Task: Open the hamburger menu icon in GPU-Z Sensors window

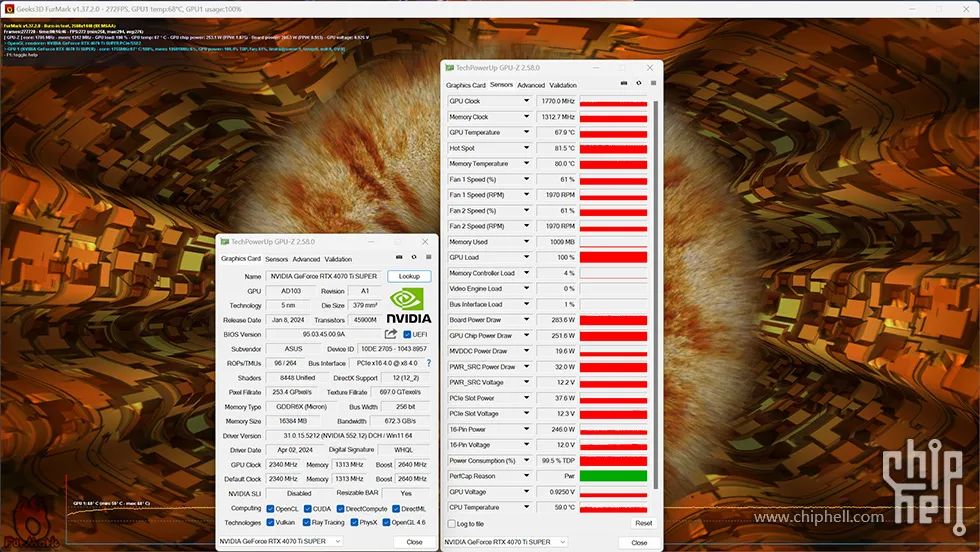Action: pyautogui.click(x=653, y=83)
